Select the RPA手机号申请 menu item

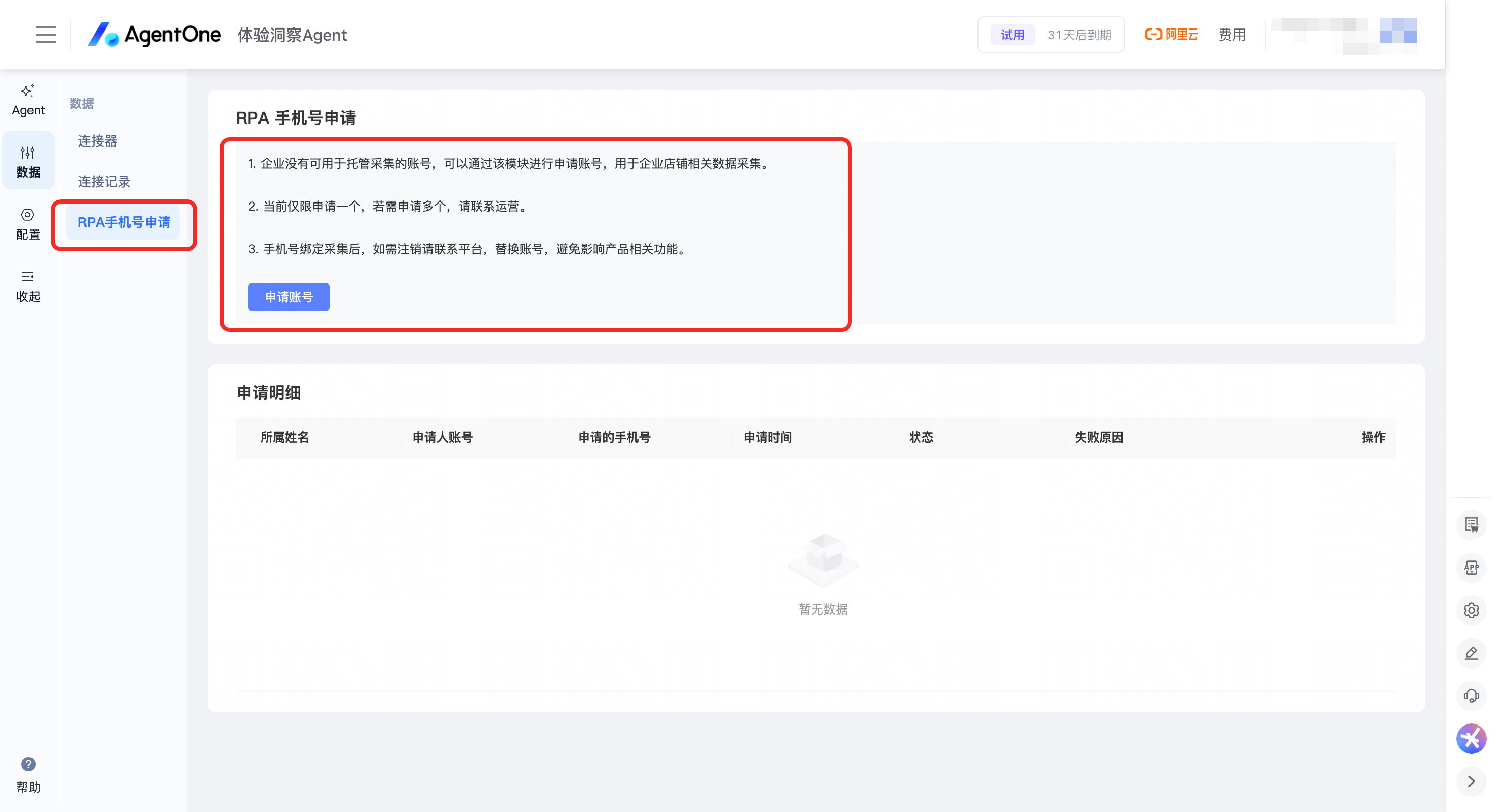pyautogui.click(x=124, y=222)
